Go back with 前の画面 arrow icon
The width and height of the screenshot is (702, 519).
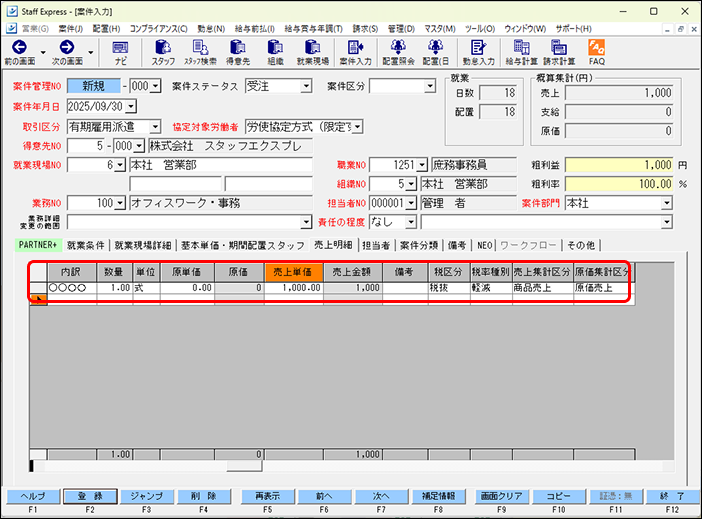click(19, 47)
